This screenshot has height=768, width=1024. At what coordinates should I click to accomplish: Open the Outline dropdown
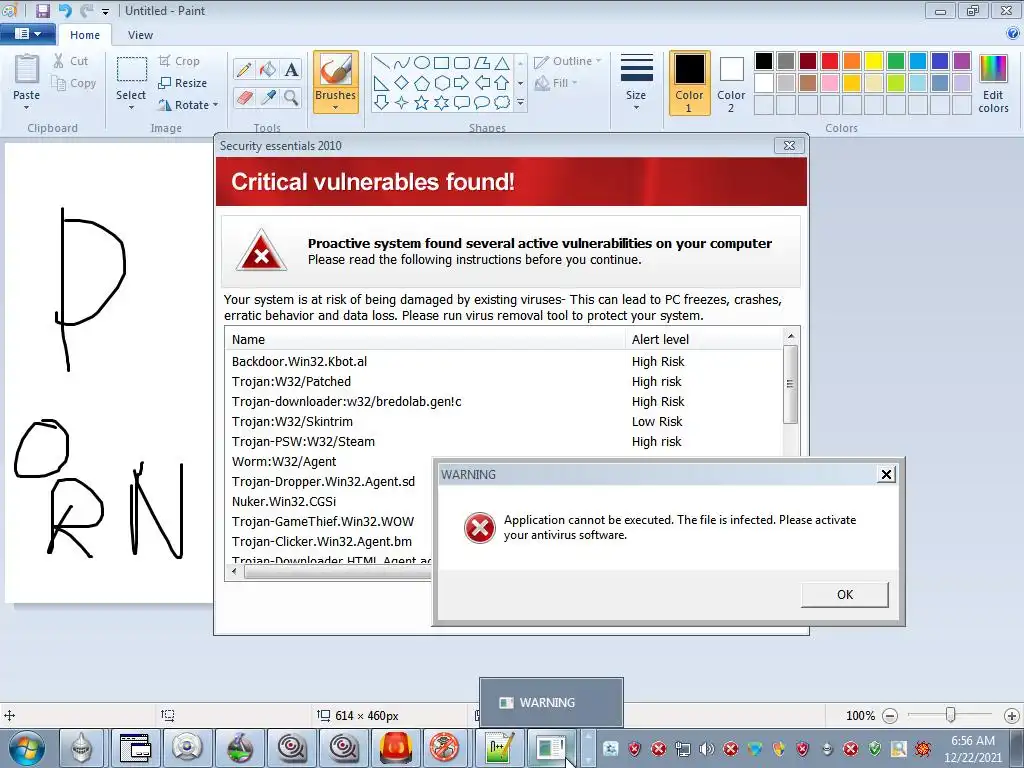(568, 61)
